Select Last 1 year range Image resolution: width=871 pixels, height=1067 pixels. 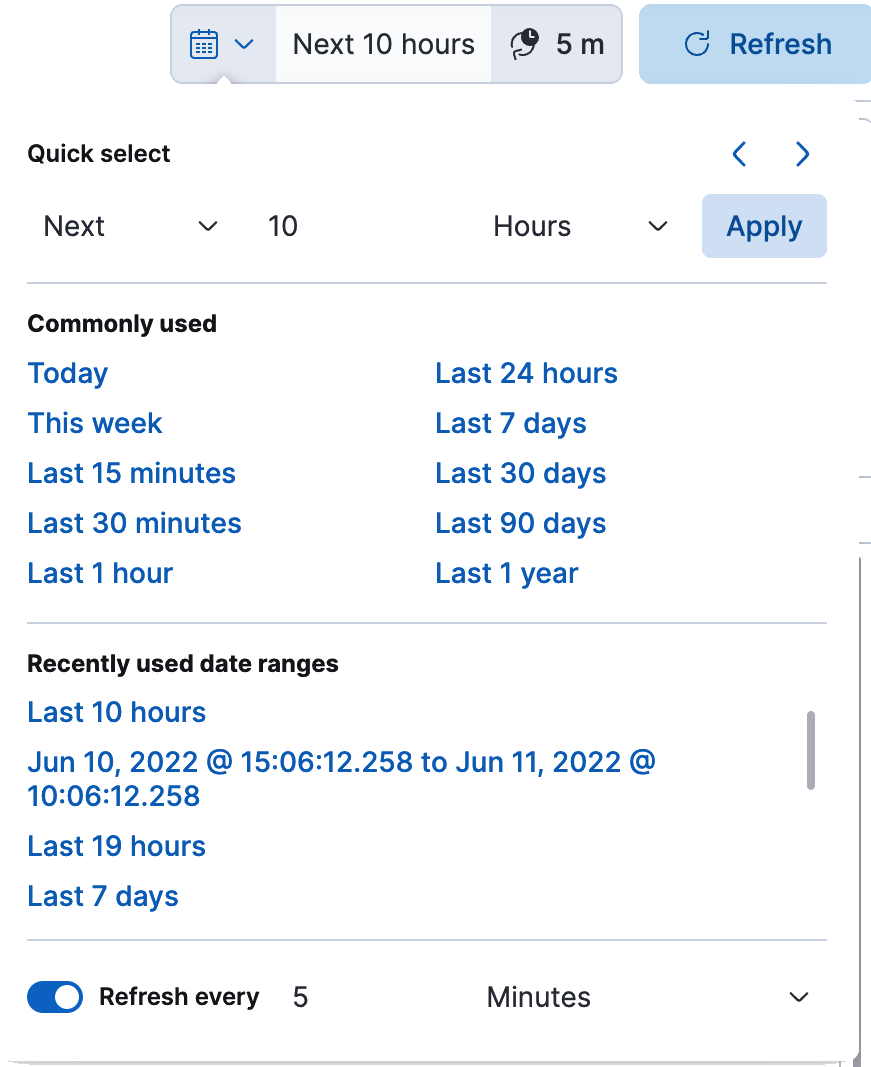[x=506, y=573]
